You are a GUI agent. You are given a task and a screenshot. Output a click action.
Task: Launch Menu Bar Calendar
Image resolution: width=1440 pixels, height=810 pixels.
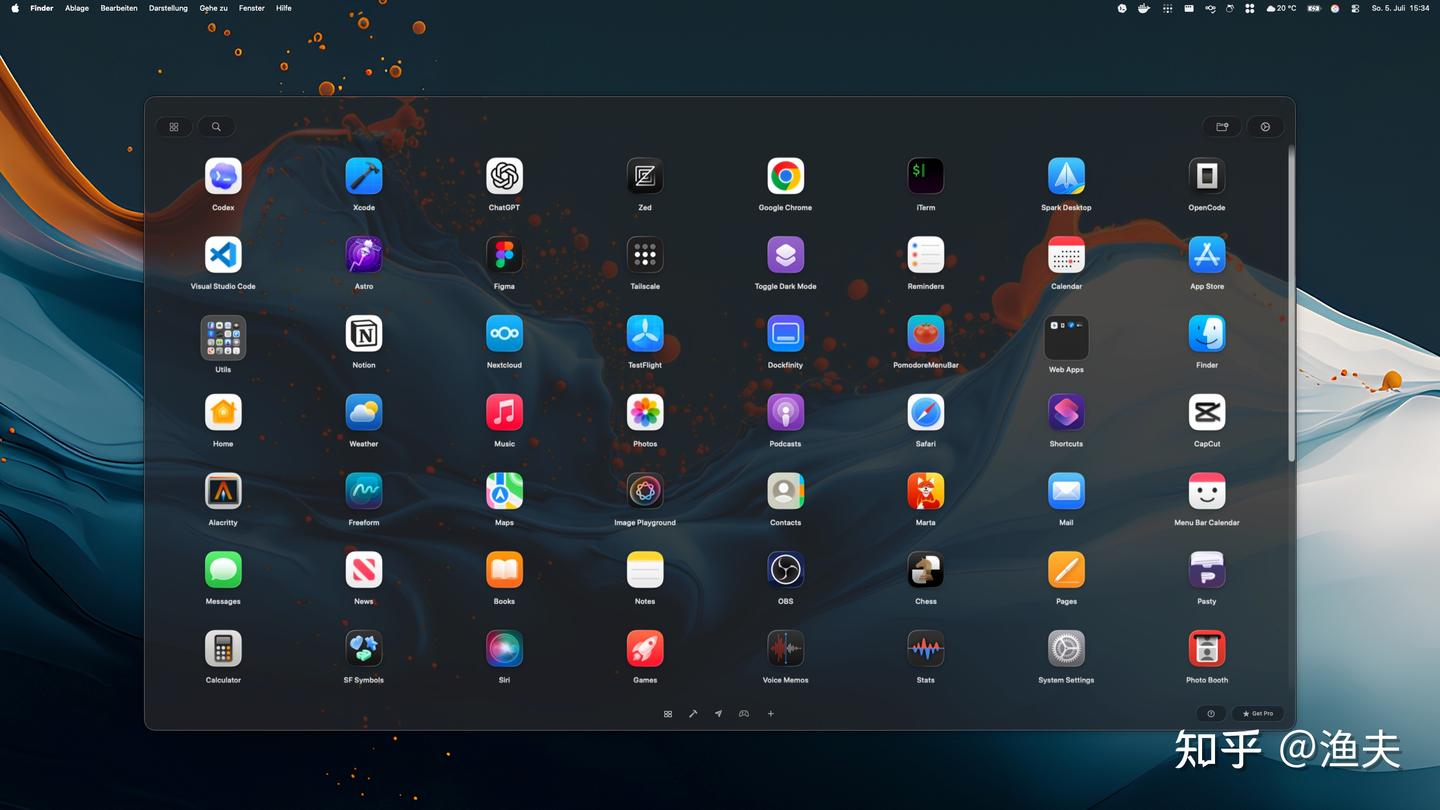click(1207, 491)
